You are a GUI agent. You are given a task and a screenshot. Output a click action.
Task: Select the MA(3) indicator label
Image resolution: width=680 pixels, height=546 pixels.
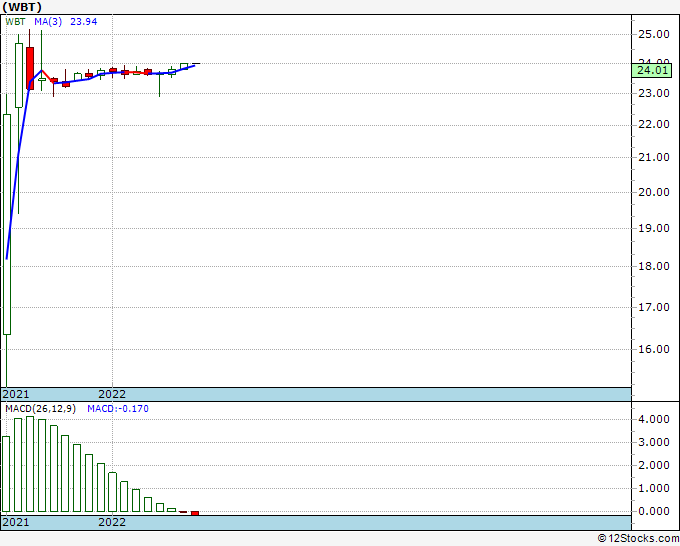[48, 22]
